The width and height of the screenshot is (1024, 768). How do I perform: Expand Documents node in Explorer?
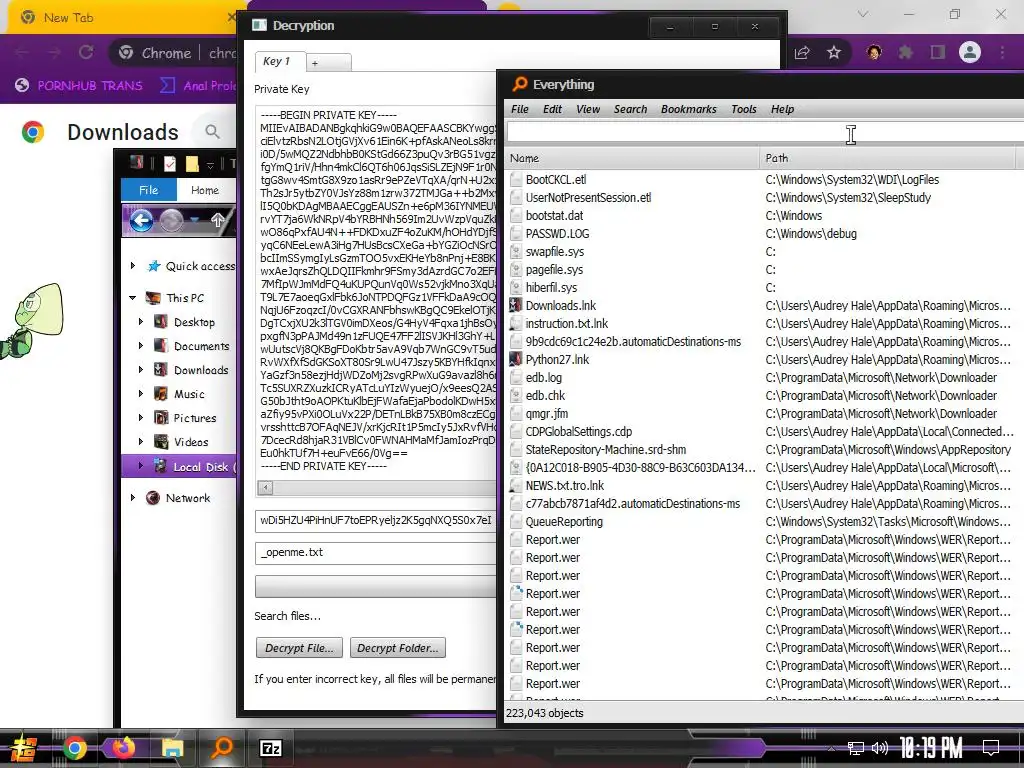[x=140, y=346]
